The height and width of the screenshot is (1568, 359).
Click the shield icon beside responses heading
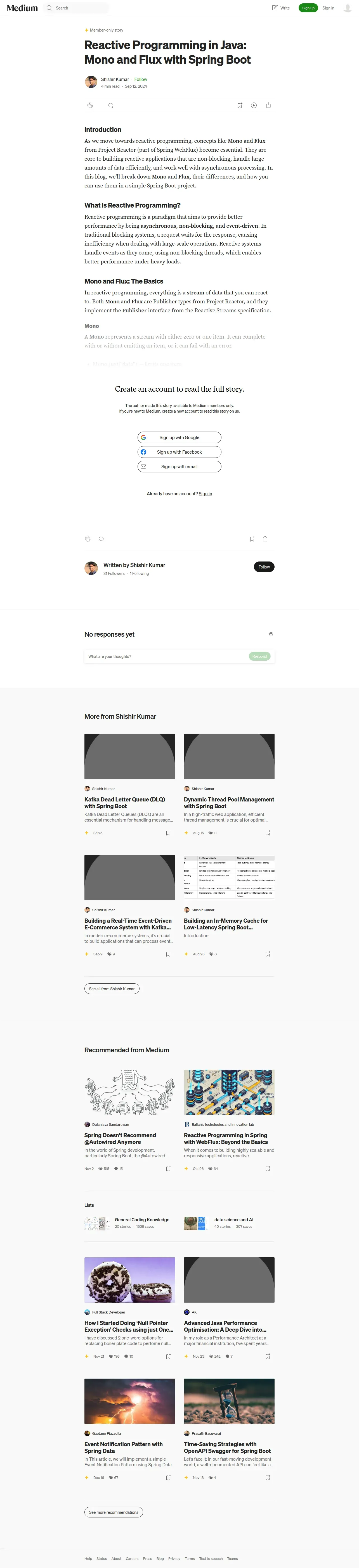pyautogui.click(x=271, y=634)
